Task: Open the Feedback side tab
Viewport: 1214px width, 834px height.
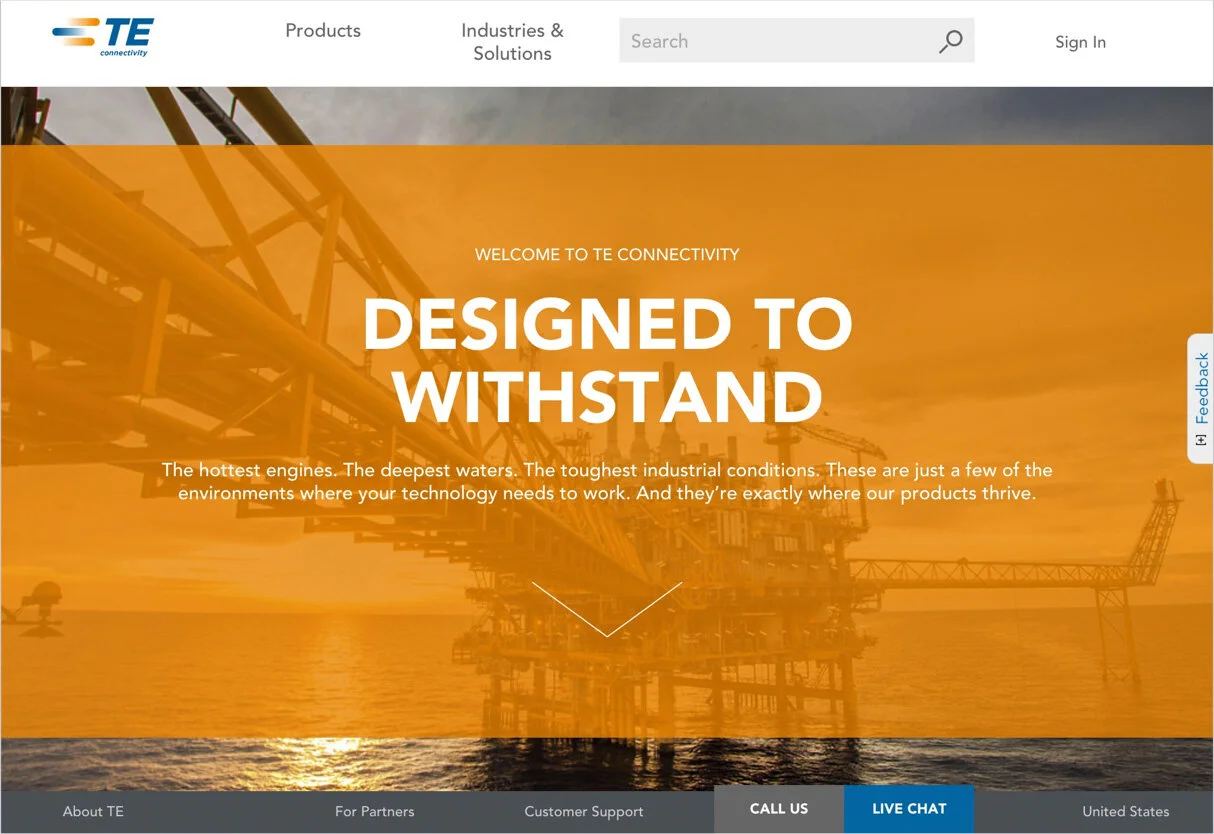Action: point(1201,398)
